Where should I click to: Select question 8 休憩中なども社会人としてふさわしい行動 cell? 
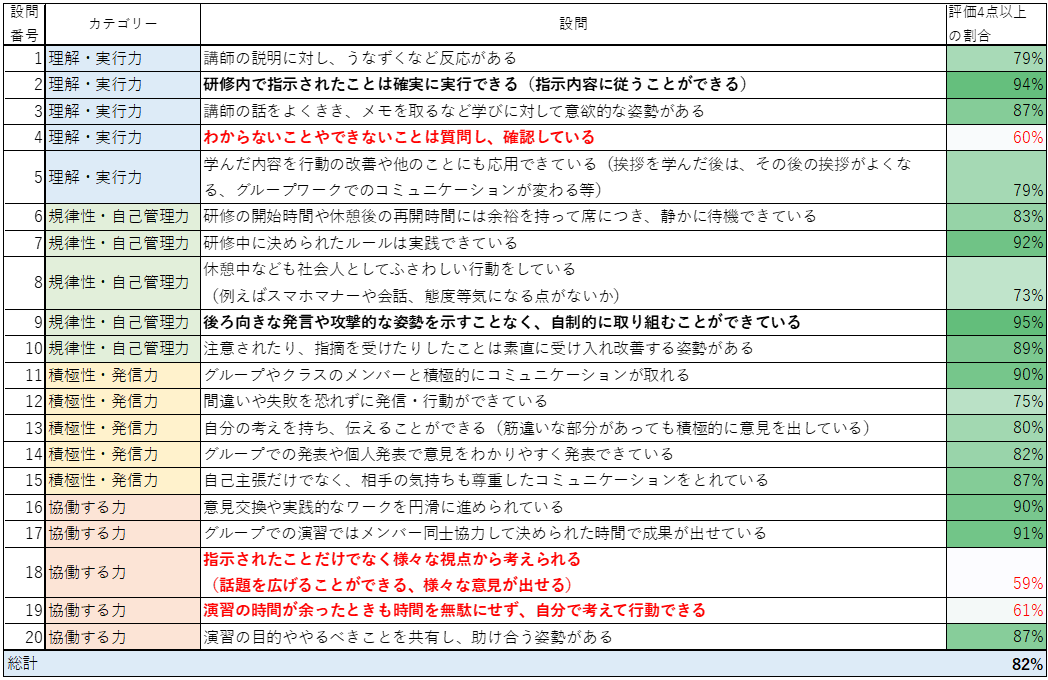click(573, 282)
